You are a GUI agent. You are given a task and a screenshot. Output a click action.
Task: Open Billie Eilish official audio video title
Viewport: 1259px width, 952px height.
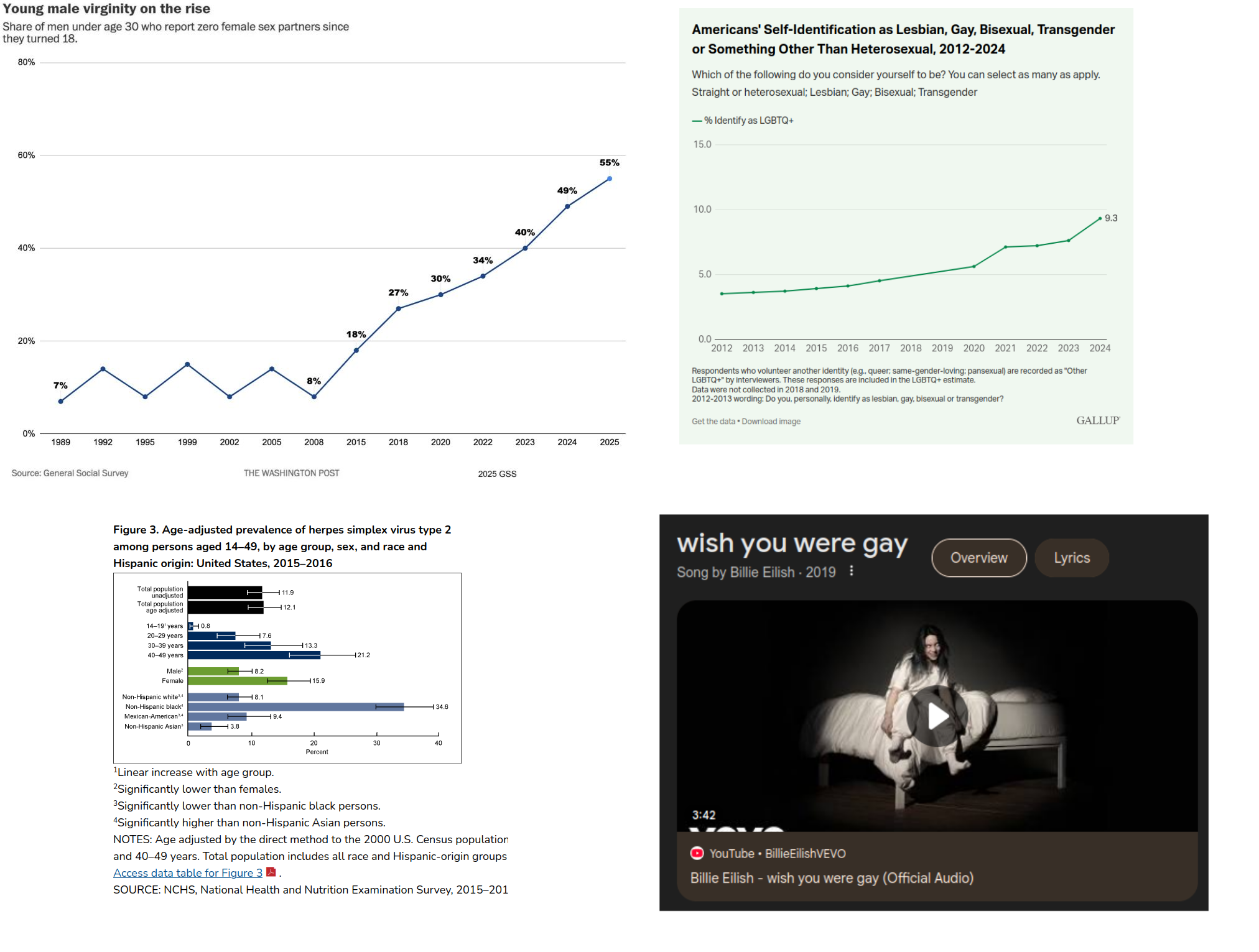pos(832,878)
